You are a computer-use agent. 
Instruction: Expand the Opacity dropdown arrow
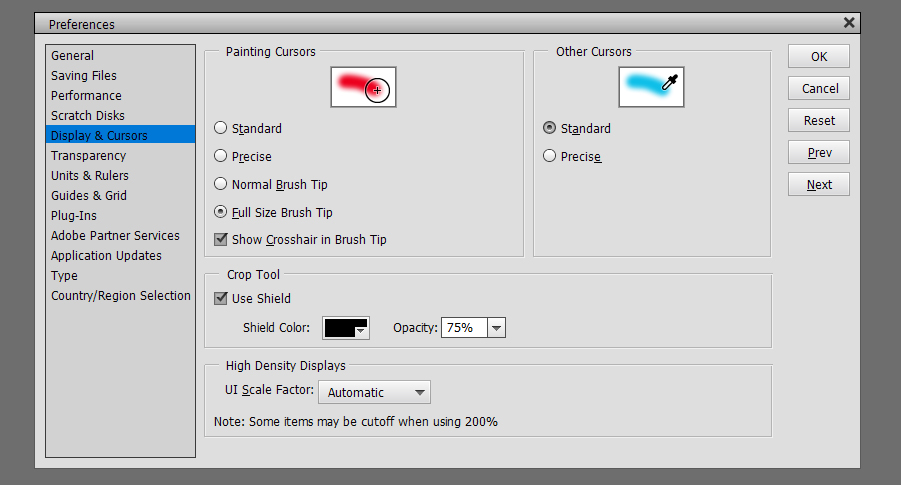coord(496,328)
